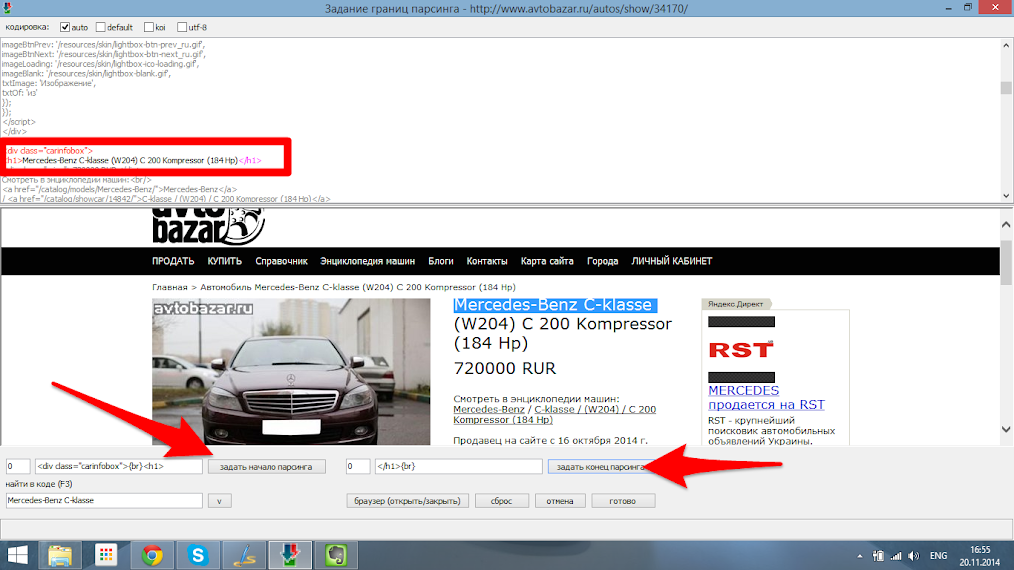Screen dimensions: 1014x570
Task: Click the scroll down arrow in code pane
Action: (x=1006, y=196)
